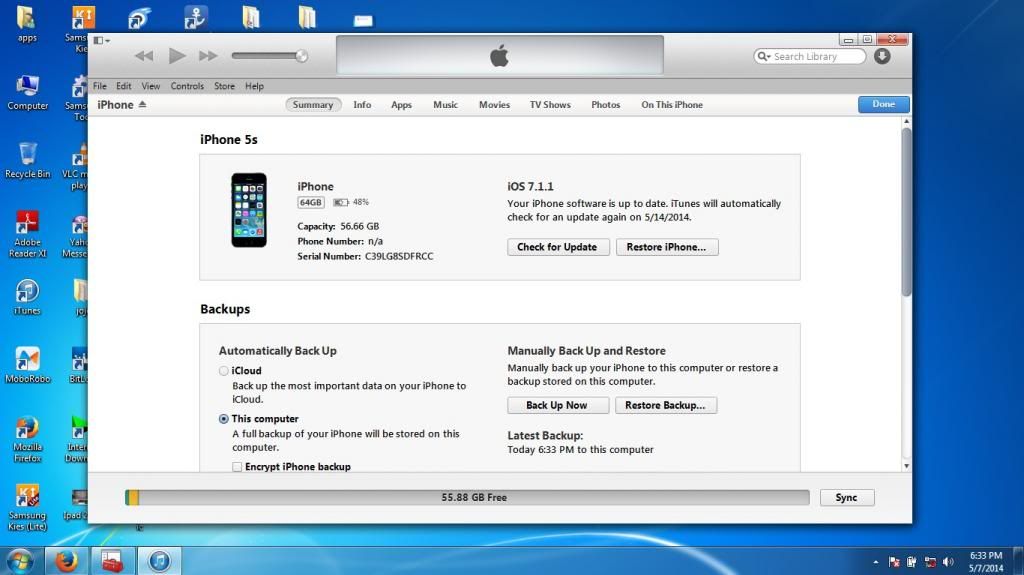
Task: Open Computer desktop icon
Action: (x=27, y=93)
